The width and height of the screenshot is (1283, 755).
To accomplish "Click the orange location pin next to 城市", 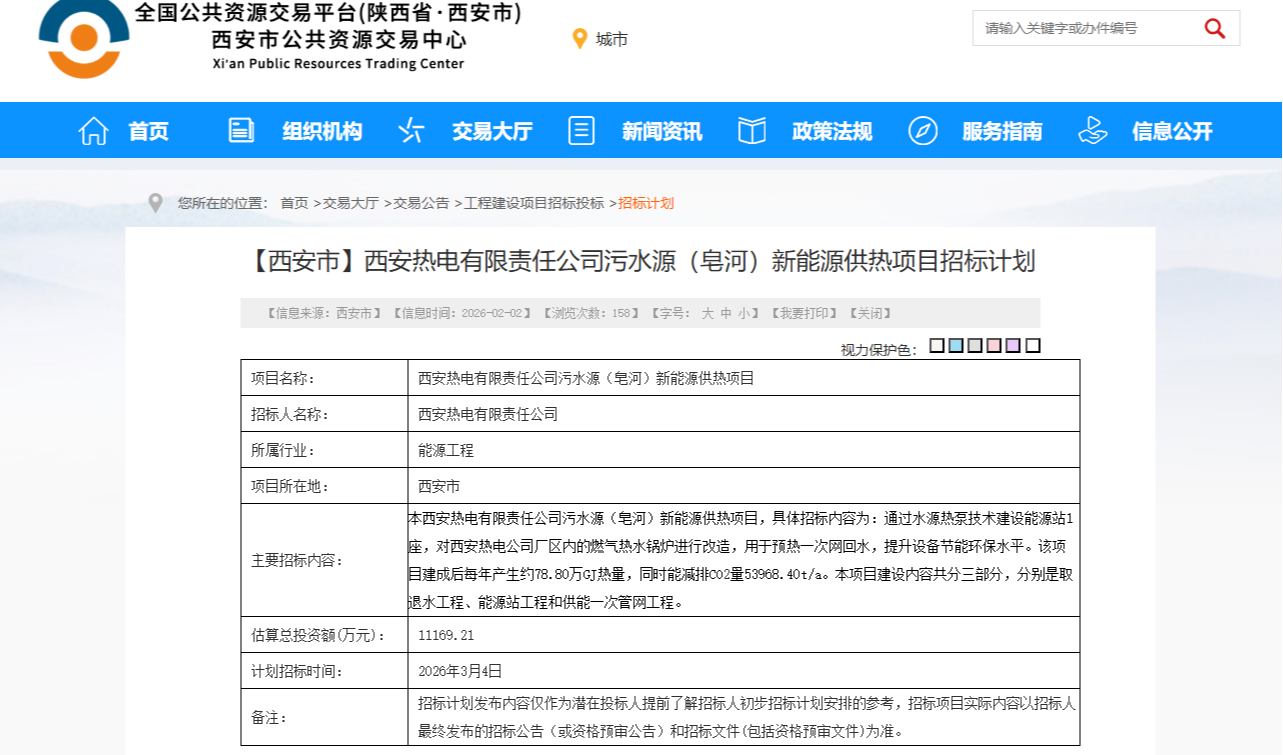I will coord(579,39).
